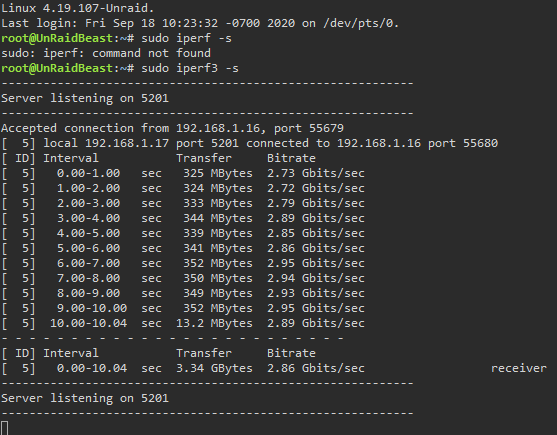Click the 'command not found' error message
The height and width of the screenshot is (435, 557).
151,53
